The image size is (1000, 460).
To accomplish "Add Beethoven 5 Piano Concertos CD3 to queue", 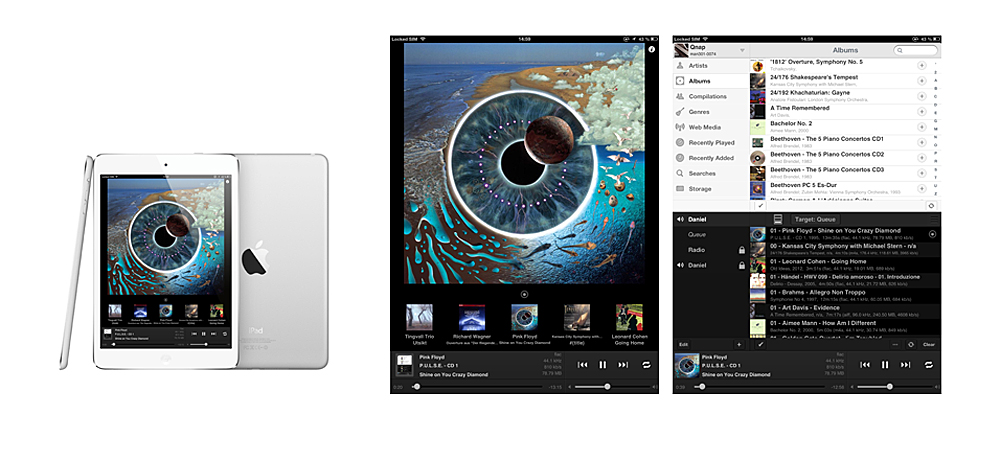I will pos(922,173).
